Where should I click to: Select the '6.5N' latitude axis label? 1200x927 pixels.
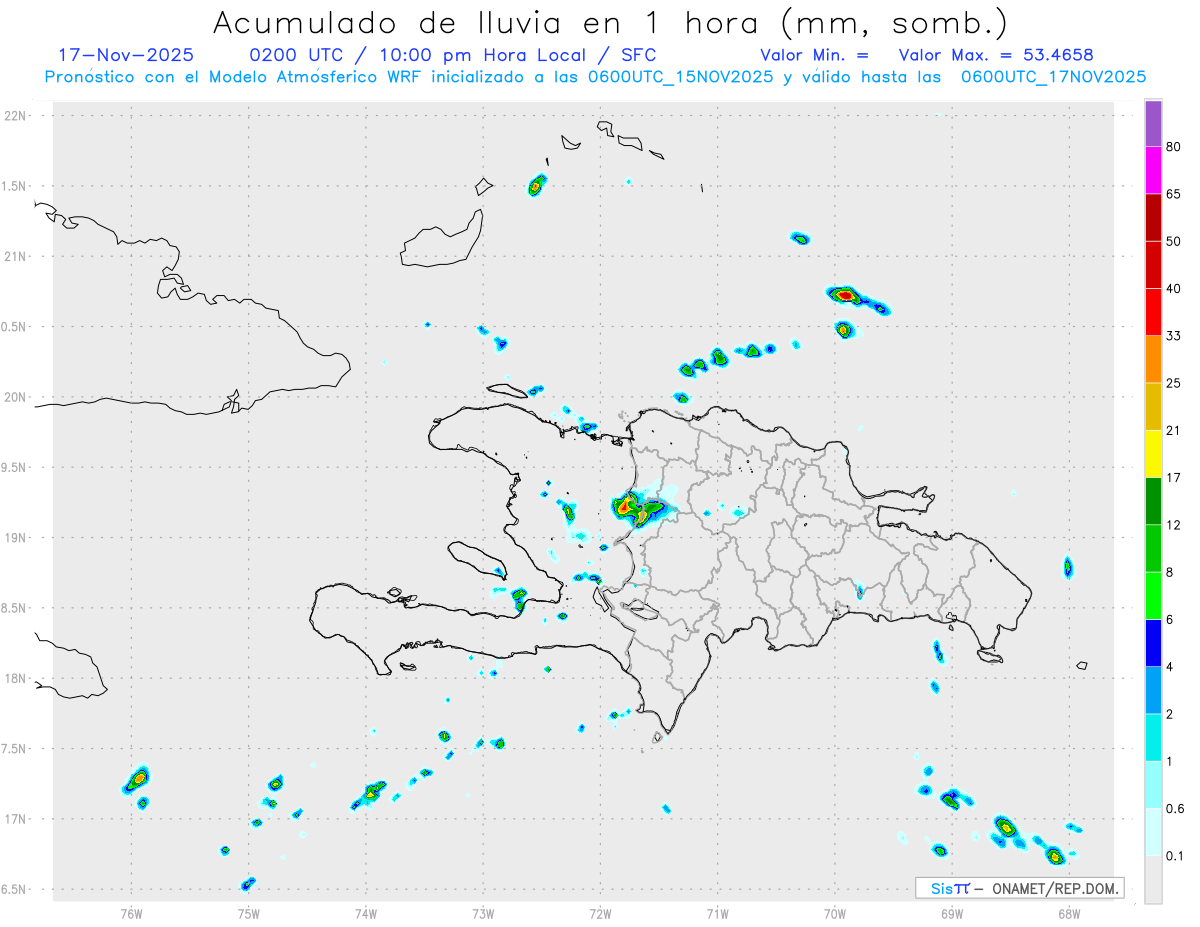click(15, 889)
